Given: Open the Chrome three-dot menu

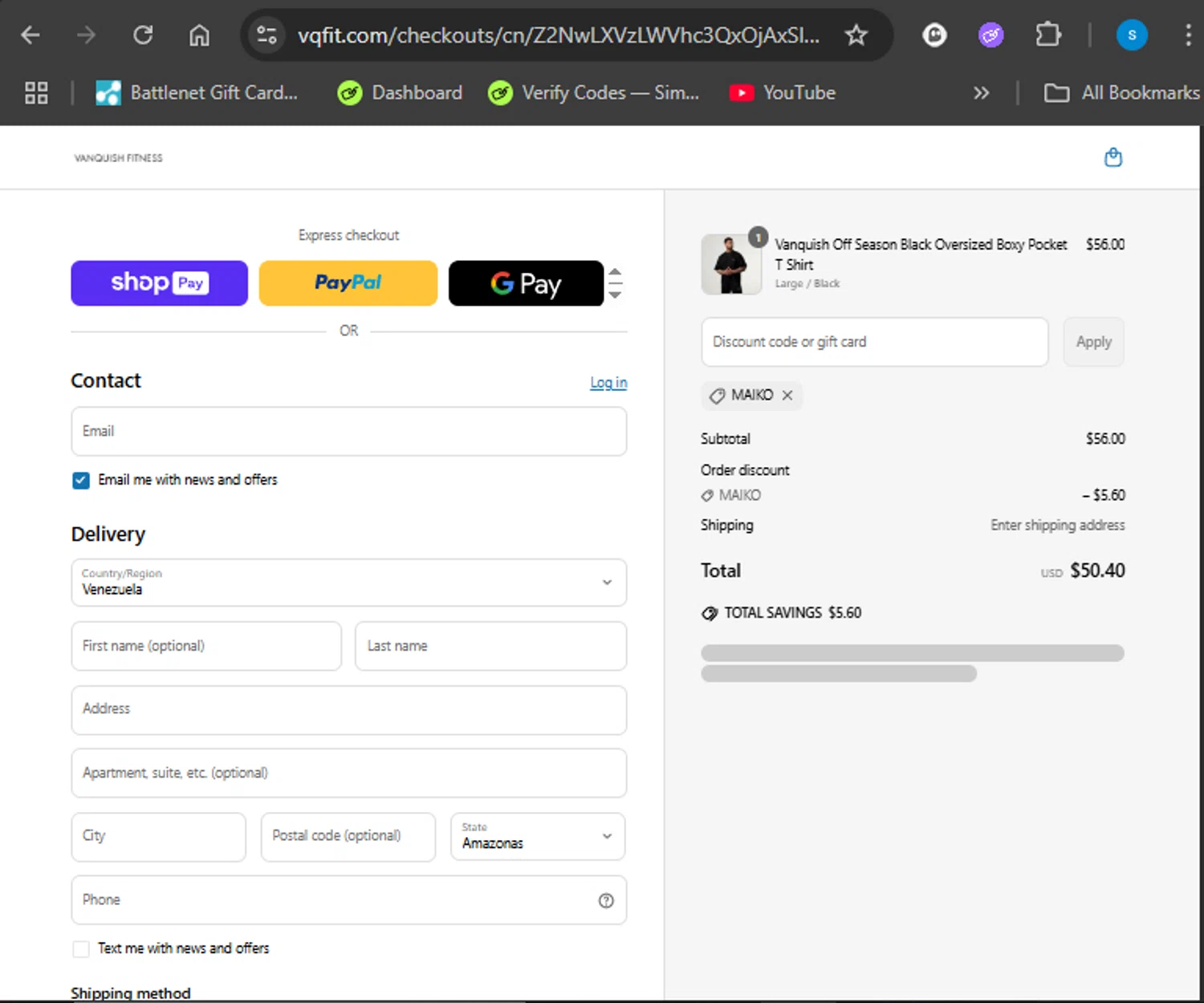Looking at the screenshot, I should (x=1188, y=35).
